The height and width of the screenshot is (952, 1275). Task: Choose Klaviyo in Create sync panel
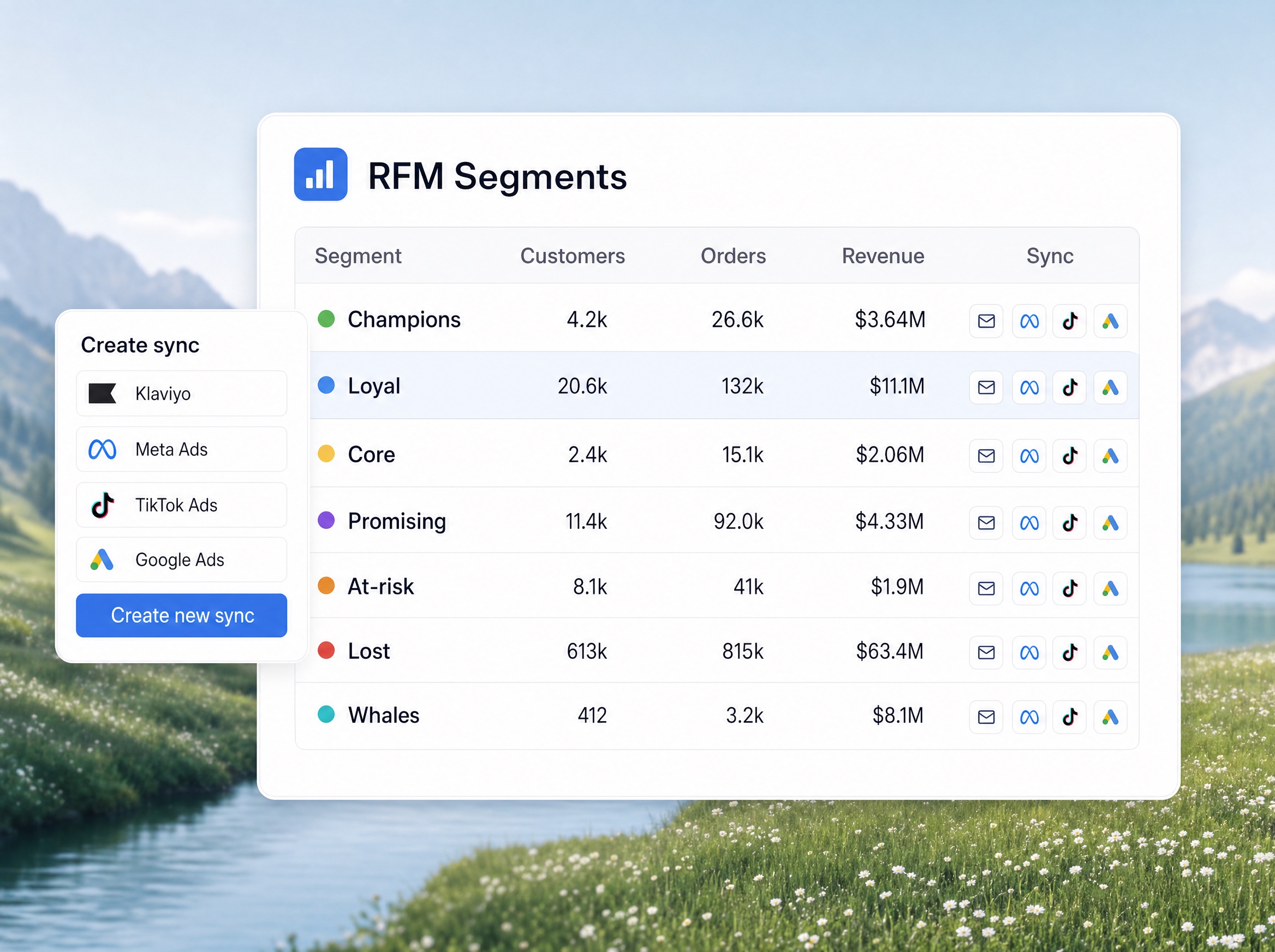click(182, 393)
